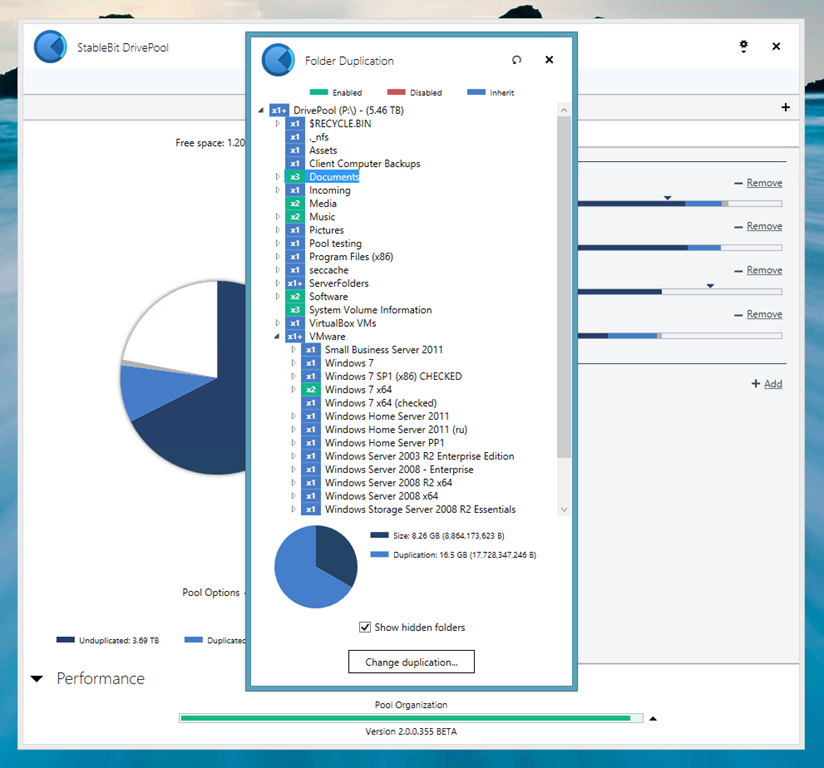Expand the Performance section
Image resolution: width=824 pixels, height=768 pixels.
(37, 679)
